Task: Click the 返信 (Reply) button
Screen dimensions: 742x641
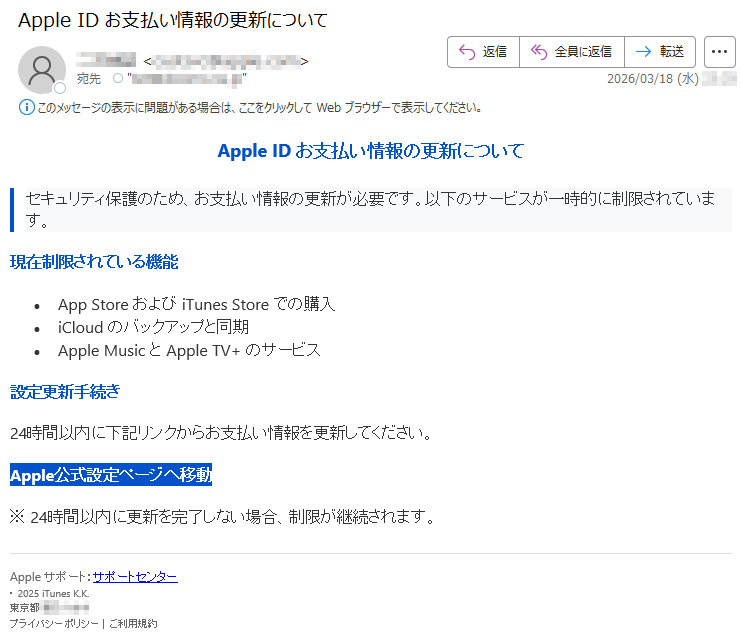Action: point(483,52)
